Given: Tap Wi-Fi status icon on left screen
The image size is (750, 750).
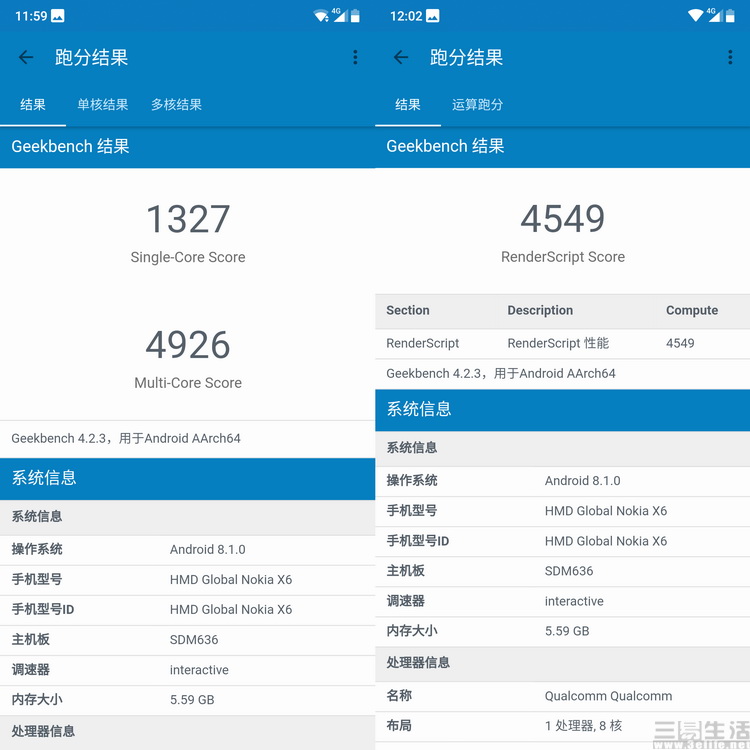Looking at the screenshot, I should 321,16.
